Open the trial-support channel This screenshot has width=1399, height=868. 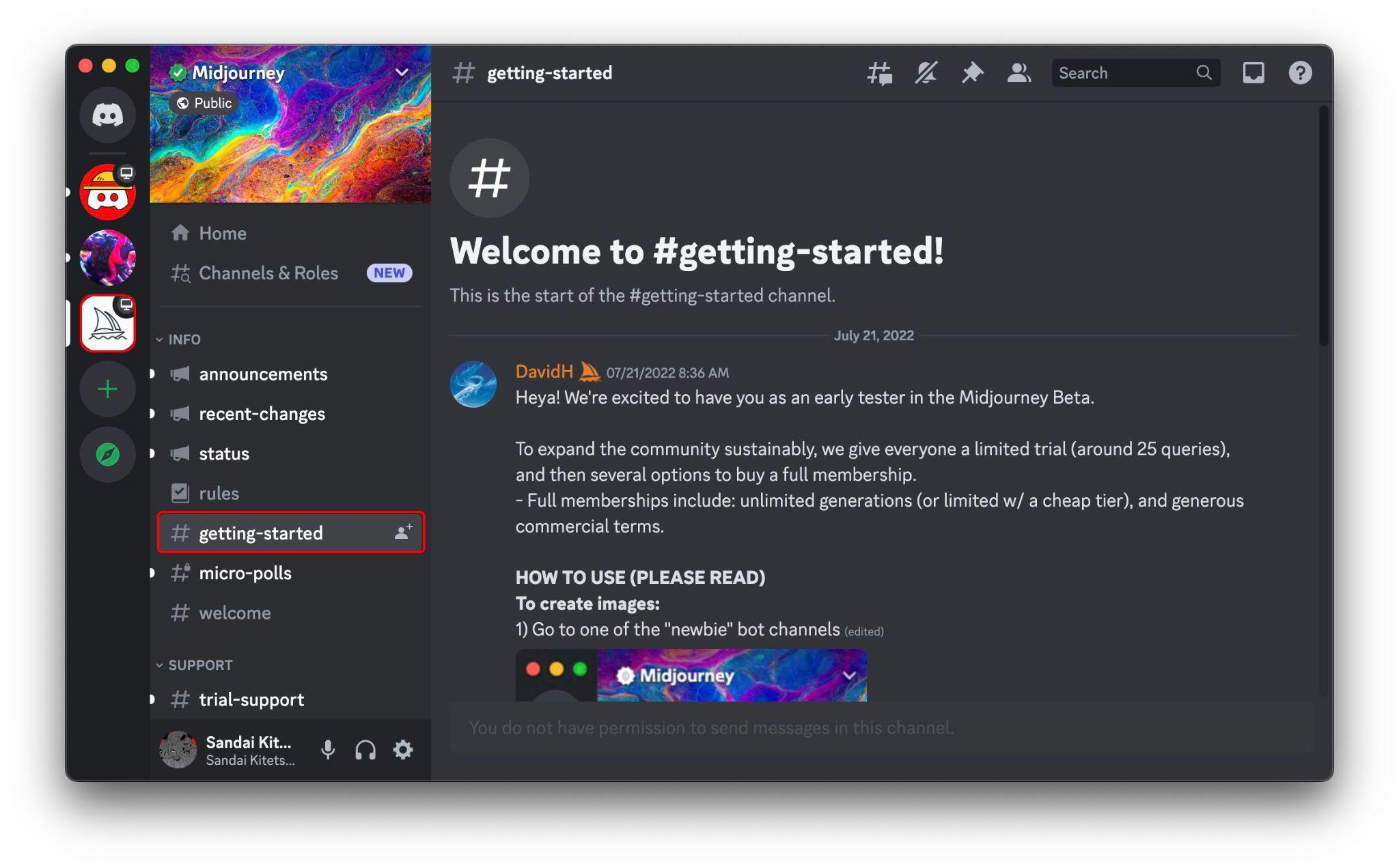290,699
